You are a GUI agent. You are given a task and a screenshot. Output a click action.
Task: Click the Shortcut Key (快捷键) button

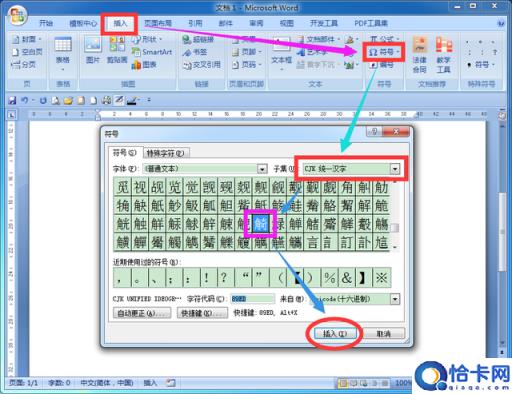click(x=201, y=313)
